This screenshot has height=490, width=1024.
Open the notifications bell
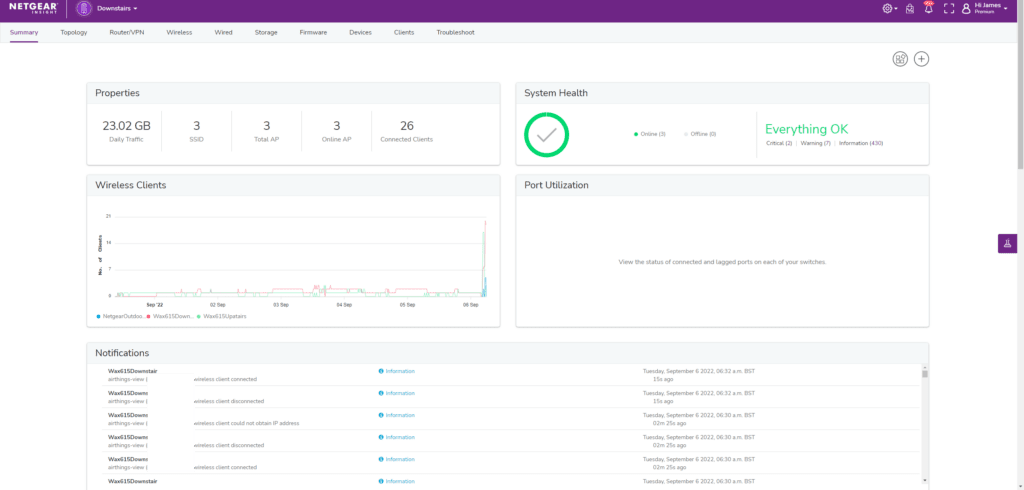tap(928, 9)
